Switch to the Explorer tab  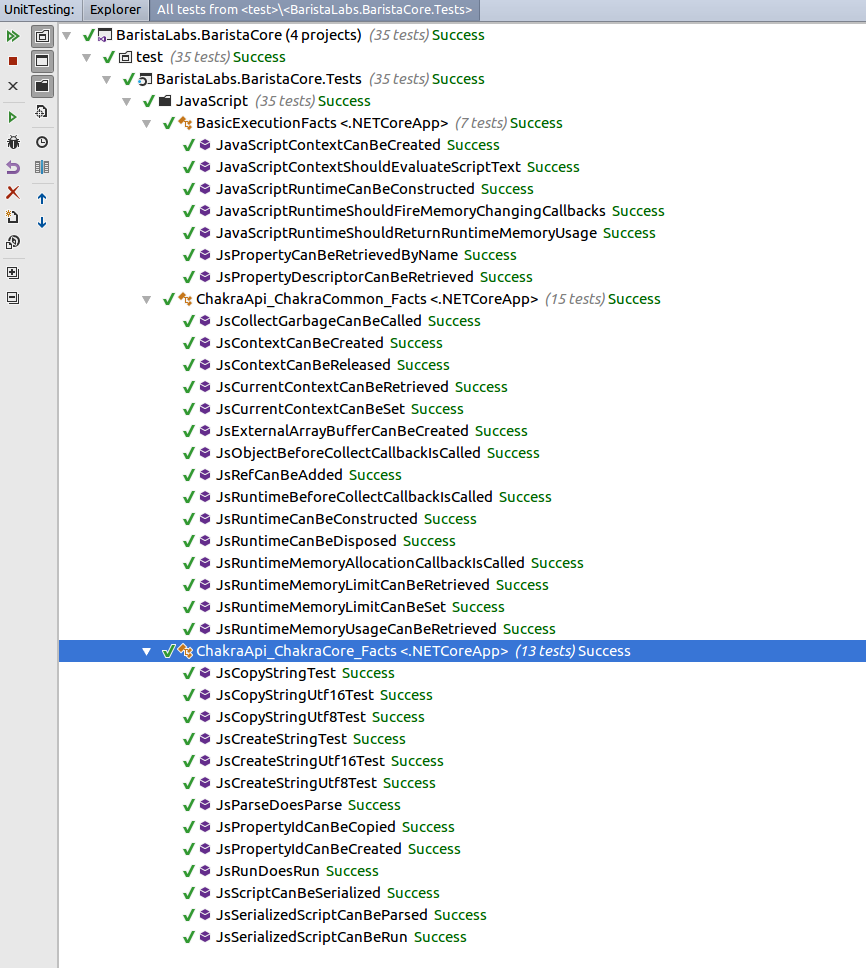[115, 10]
